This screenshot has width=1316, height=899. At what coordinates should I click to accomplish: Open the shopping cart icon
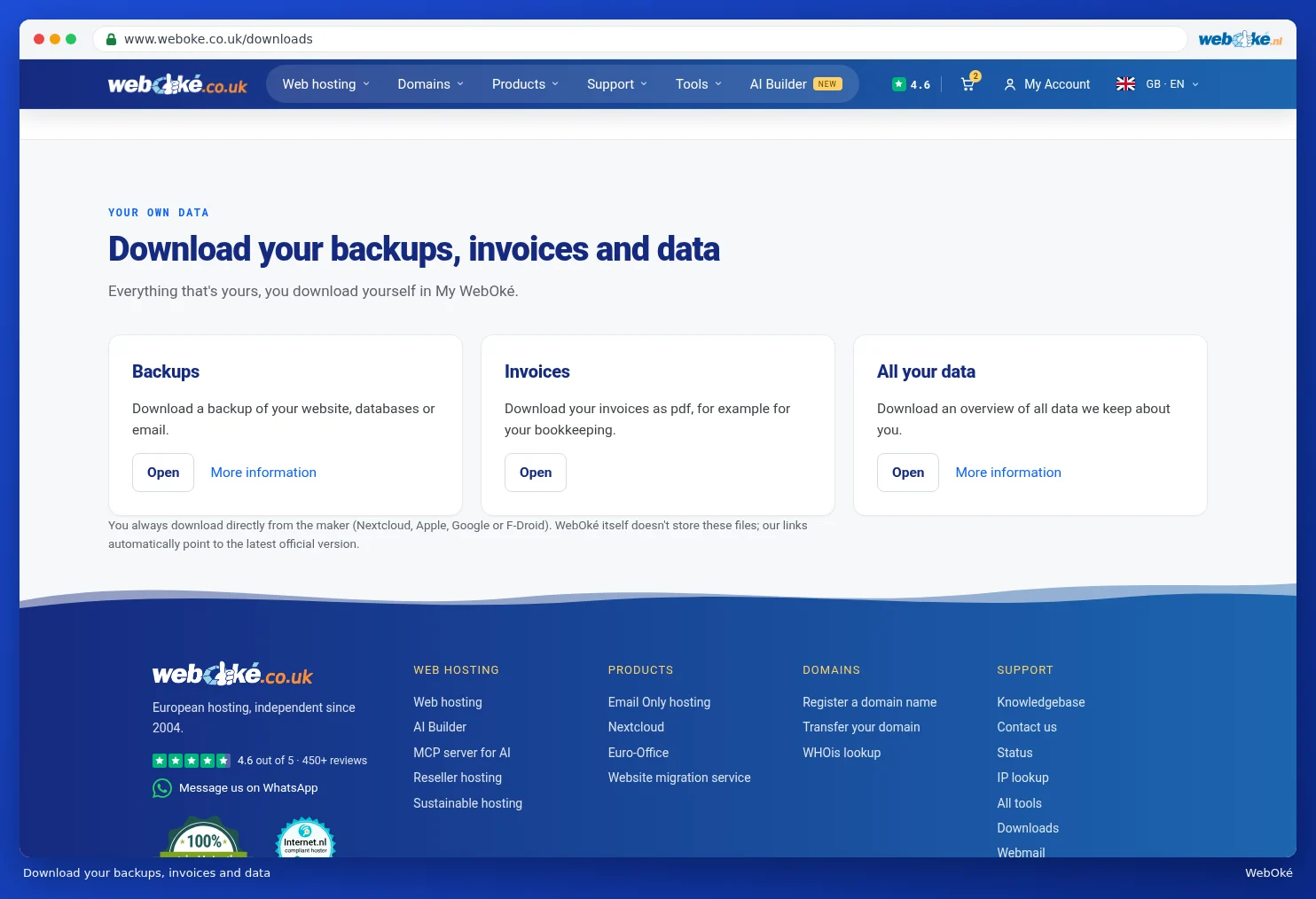tap(969, 83)
